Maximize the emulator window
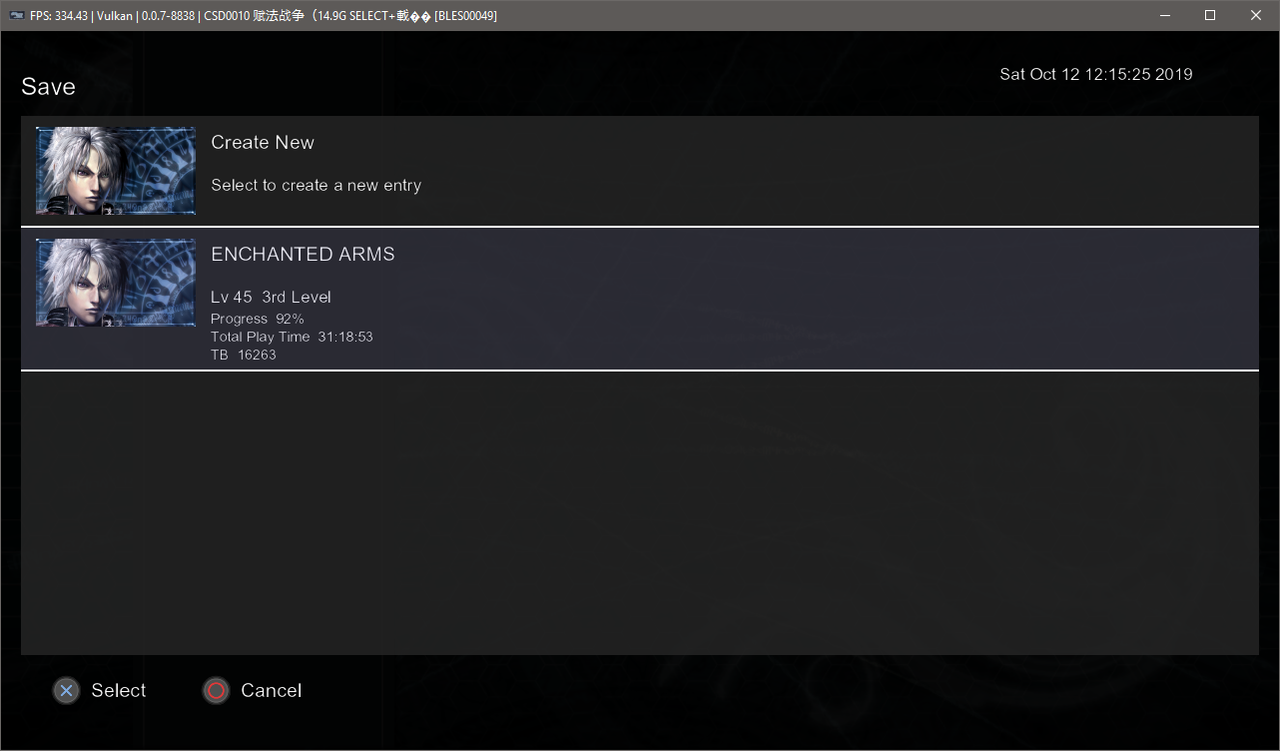1280x751 pixels. pos(1210,15)
